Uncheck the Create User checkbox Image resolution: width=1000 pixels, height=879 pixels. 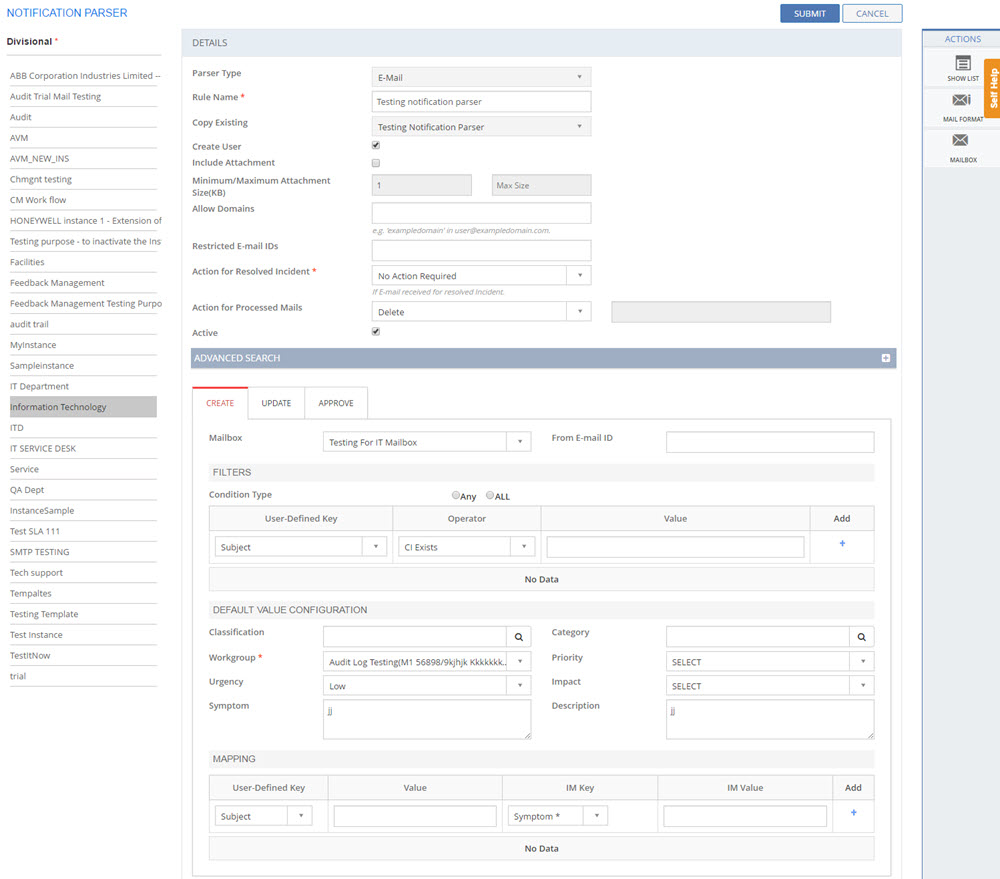[x=376, y=146]
